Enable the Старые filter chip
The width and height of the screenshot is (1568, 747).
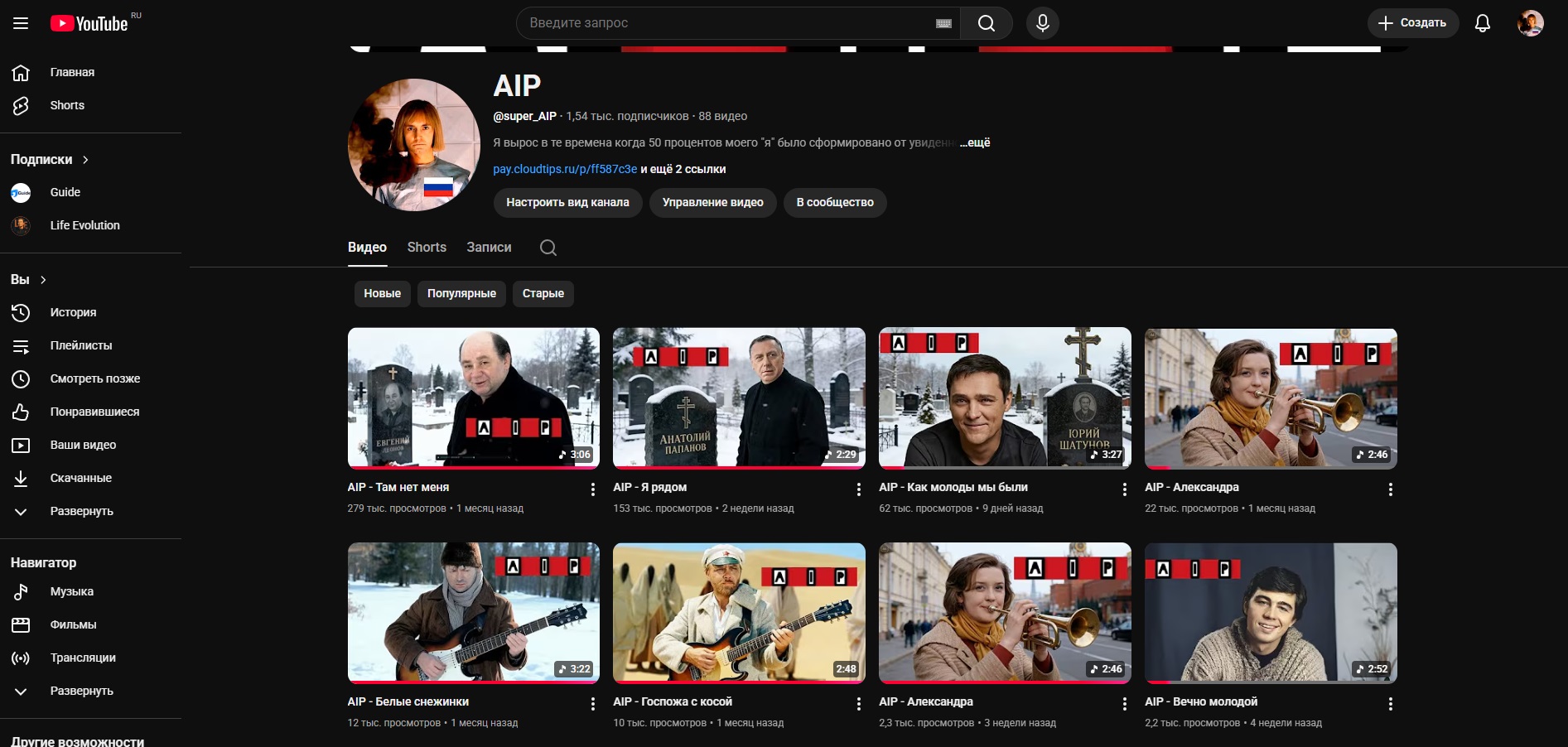(x=543, y=293)
